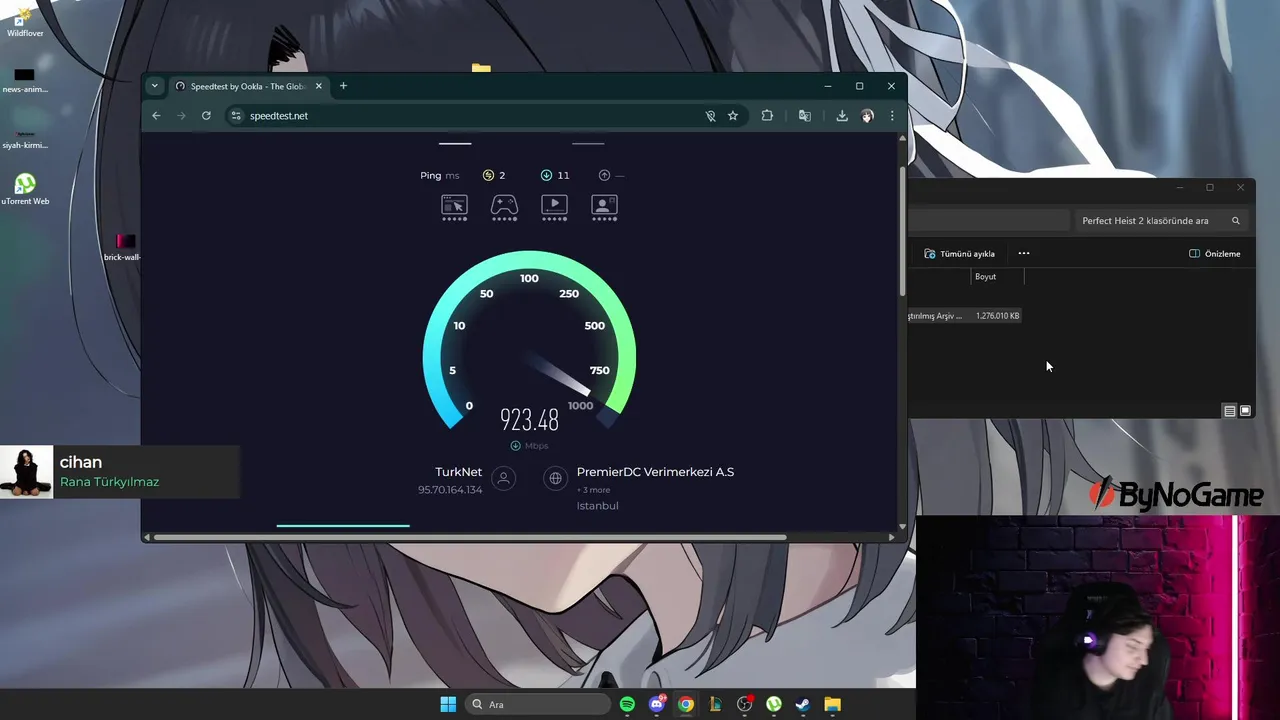The height and width of the screenshot is (720, 1280).
Task: Reload the speedtest.net page
Action: click(x=206, y=116)
